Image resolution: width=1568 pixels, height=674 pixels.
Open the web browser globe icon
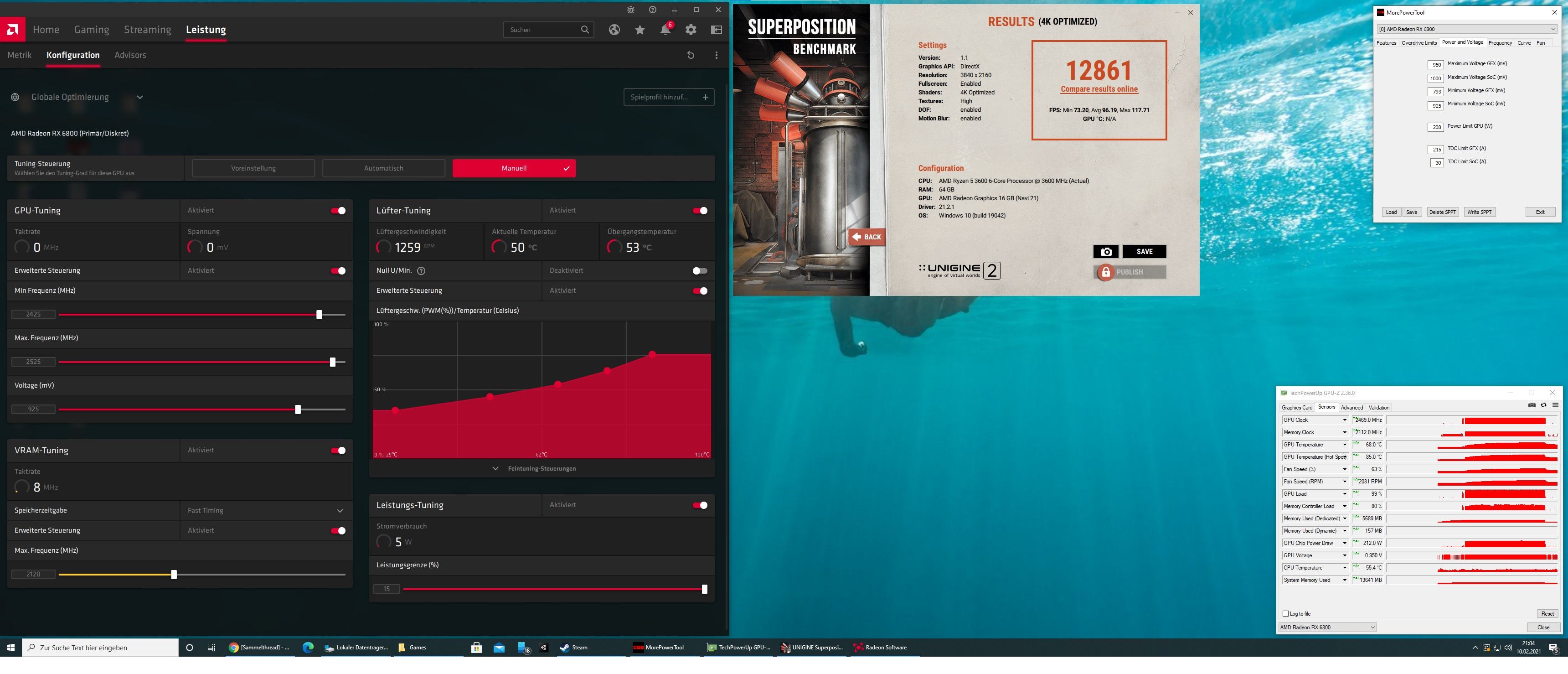tap(614, 29)
